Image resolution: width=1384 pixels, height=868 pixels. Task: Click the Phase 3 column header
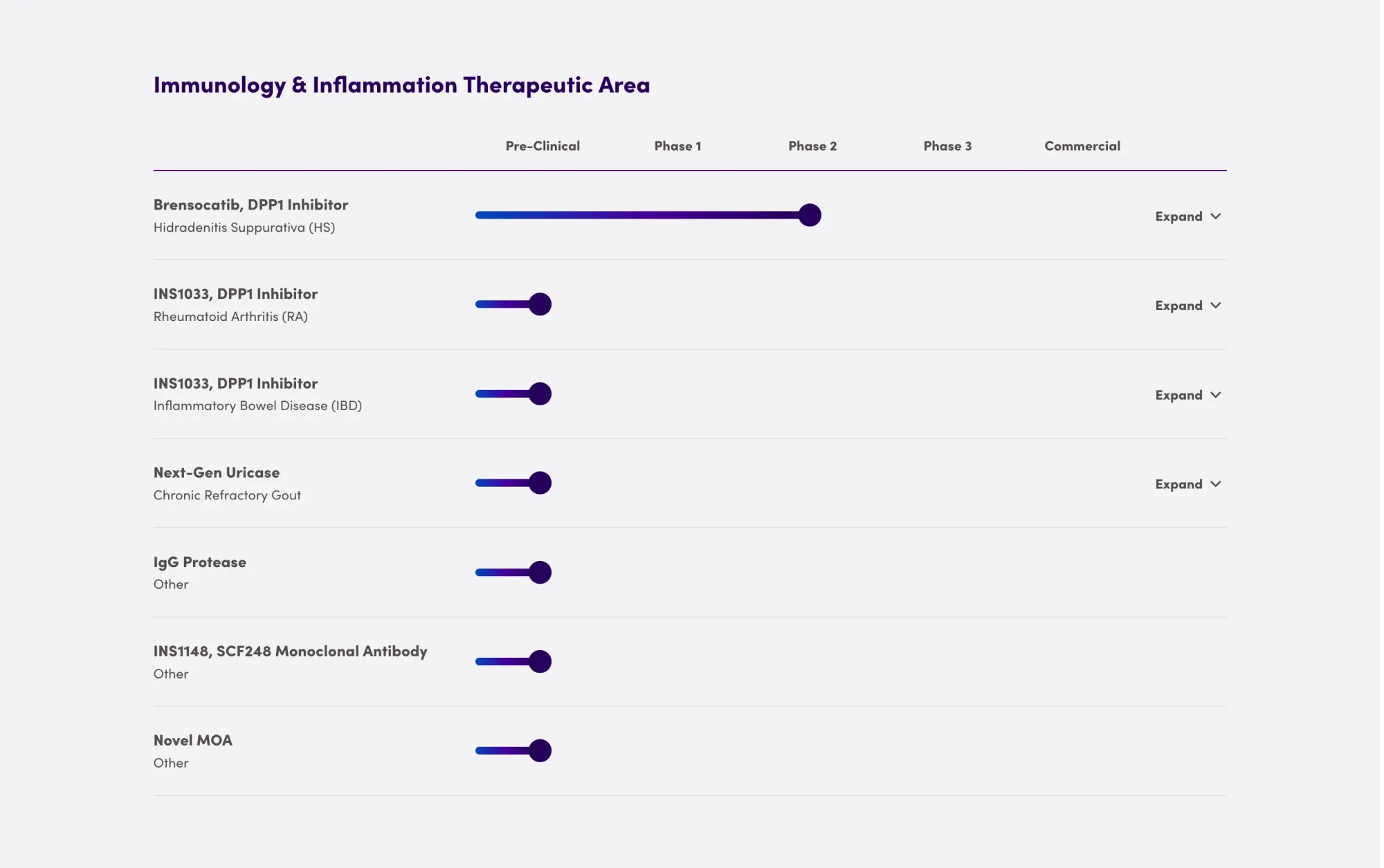pos(947,146)
